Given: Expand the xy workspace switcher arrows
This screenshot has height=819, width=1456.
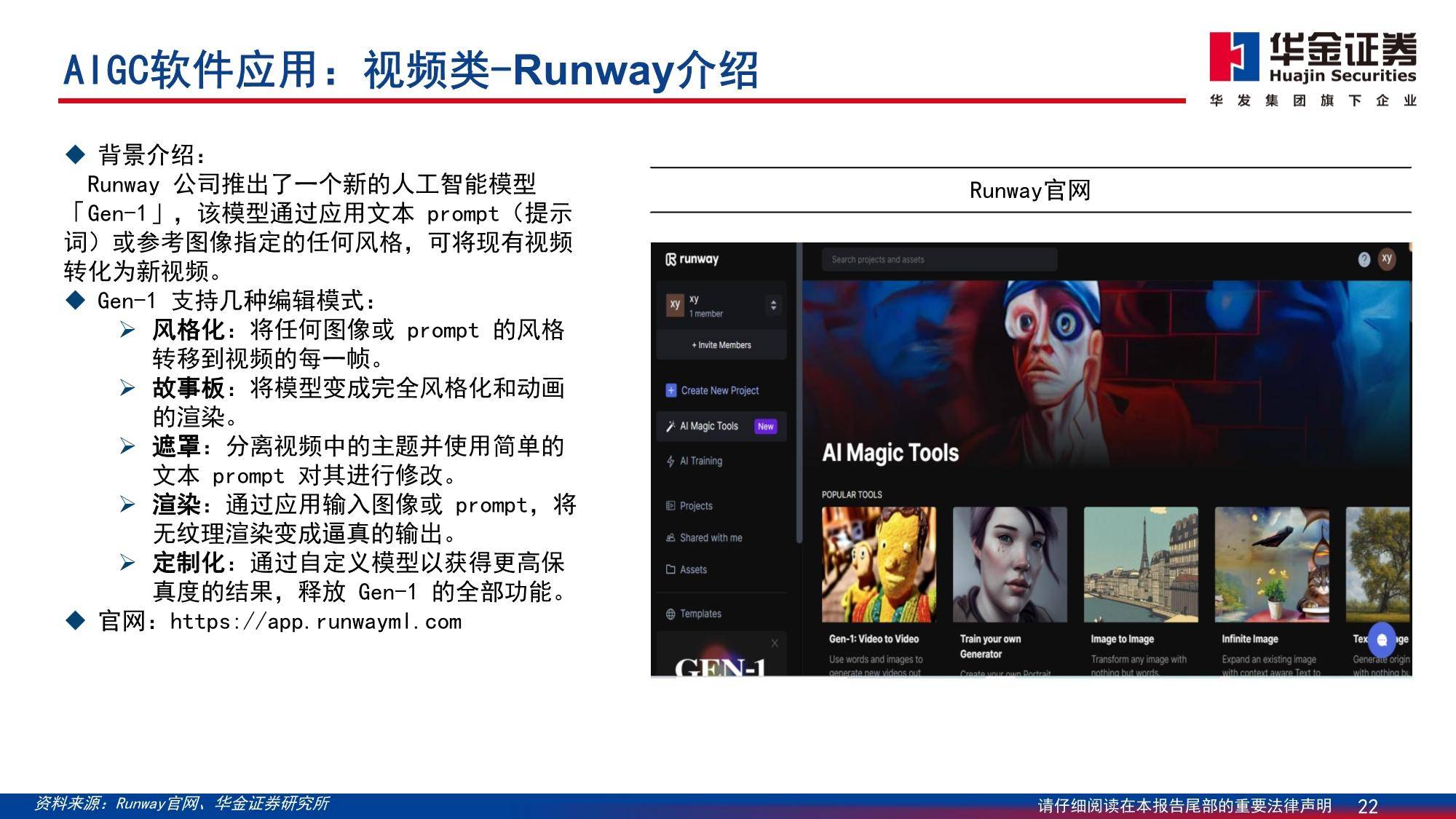Looking at the screenshot, I should point(773,305).
